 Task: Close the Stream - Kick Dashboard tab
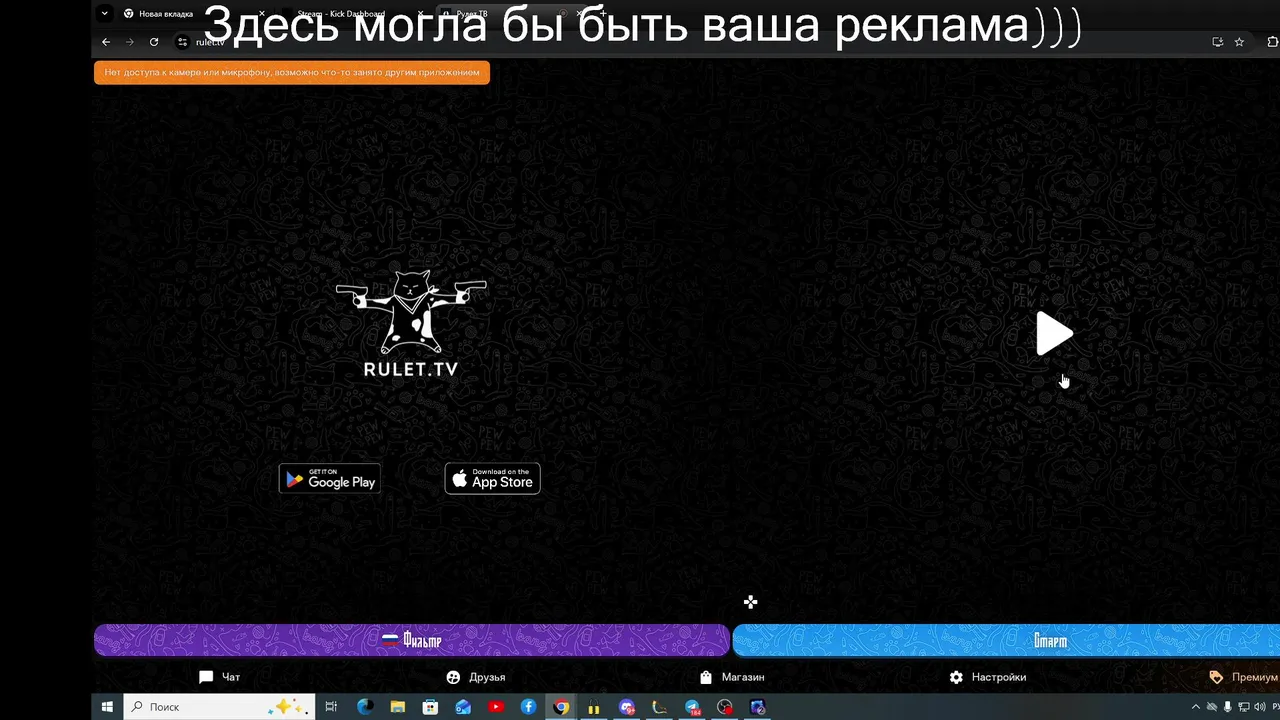(420, 14)
